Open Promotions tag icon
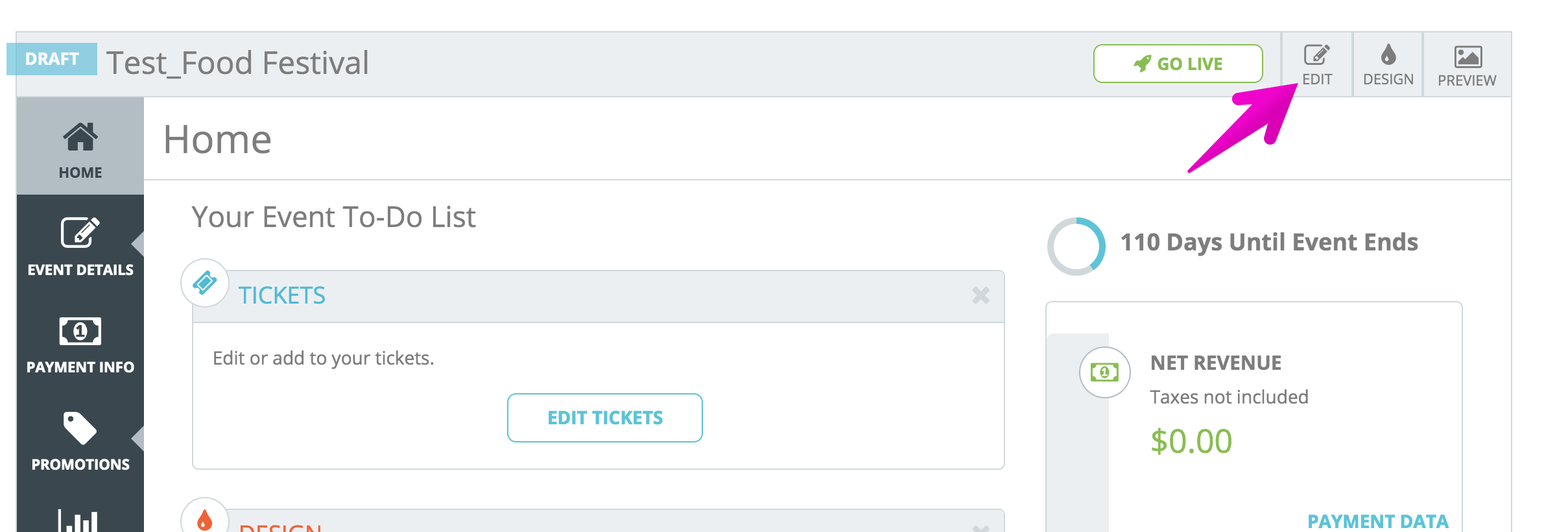 [x=80, y=428]
